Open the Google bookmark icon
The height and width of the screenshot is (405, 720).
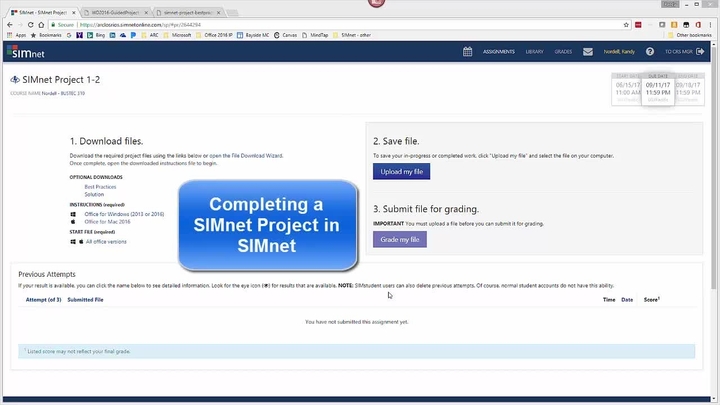pos(69,35)
